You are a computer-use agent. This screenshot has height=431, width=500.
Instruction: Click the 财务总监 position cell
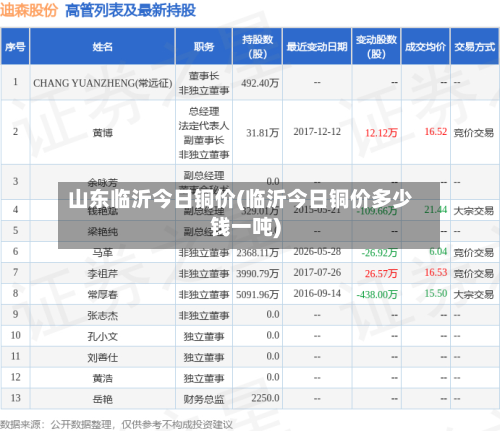204,399
